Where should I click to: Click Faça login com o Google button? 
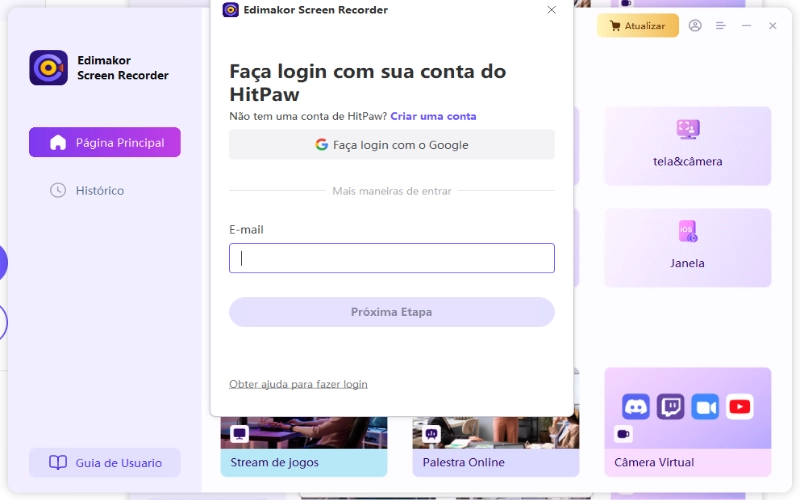click(391, 145)
